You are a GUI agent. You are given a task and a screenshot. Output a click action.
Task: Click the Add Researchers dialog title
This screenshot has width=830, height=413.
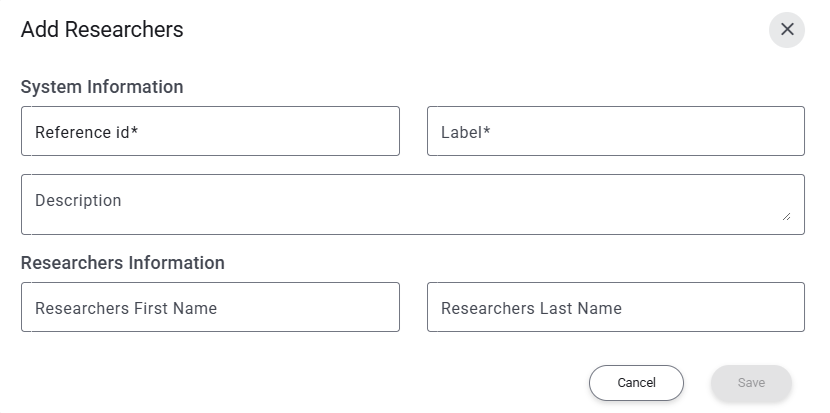tap(102, 30)
